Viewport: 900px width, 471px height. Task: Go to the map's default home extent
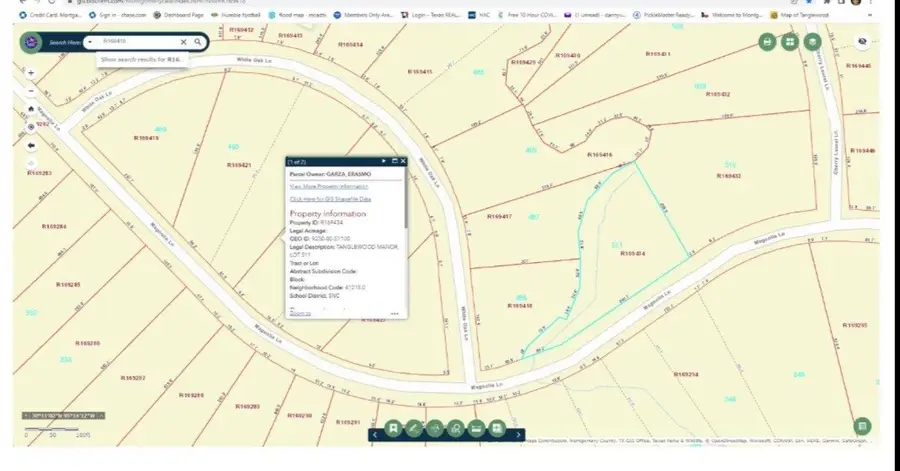31,109
